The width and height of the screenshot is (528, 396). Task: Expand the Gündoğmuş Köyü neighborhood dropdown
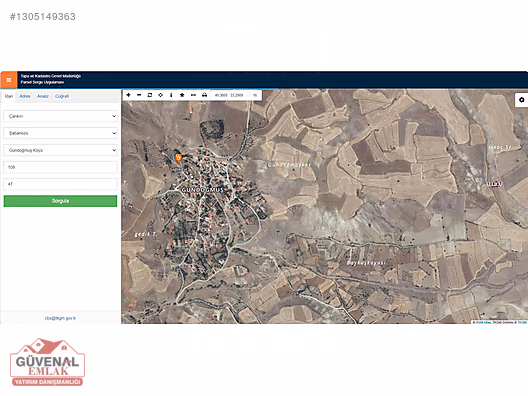point(60,150)
